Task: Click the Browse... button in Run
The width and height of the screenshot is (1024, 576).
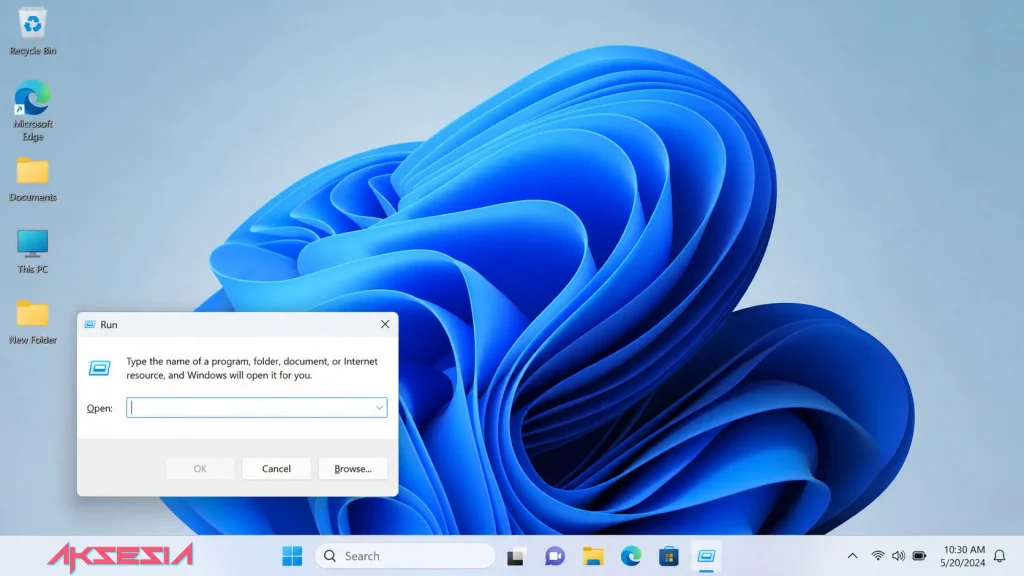Action: point(353,468)
